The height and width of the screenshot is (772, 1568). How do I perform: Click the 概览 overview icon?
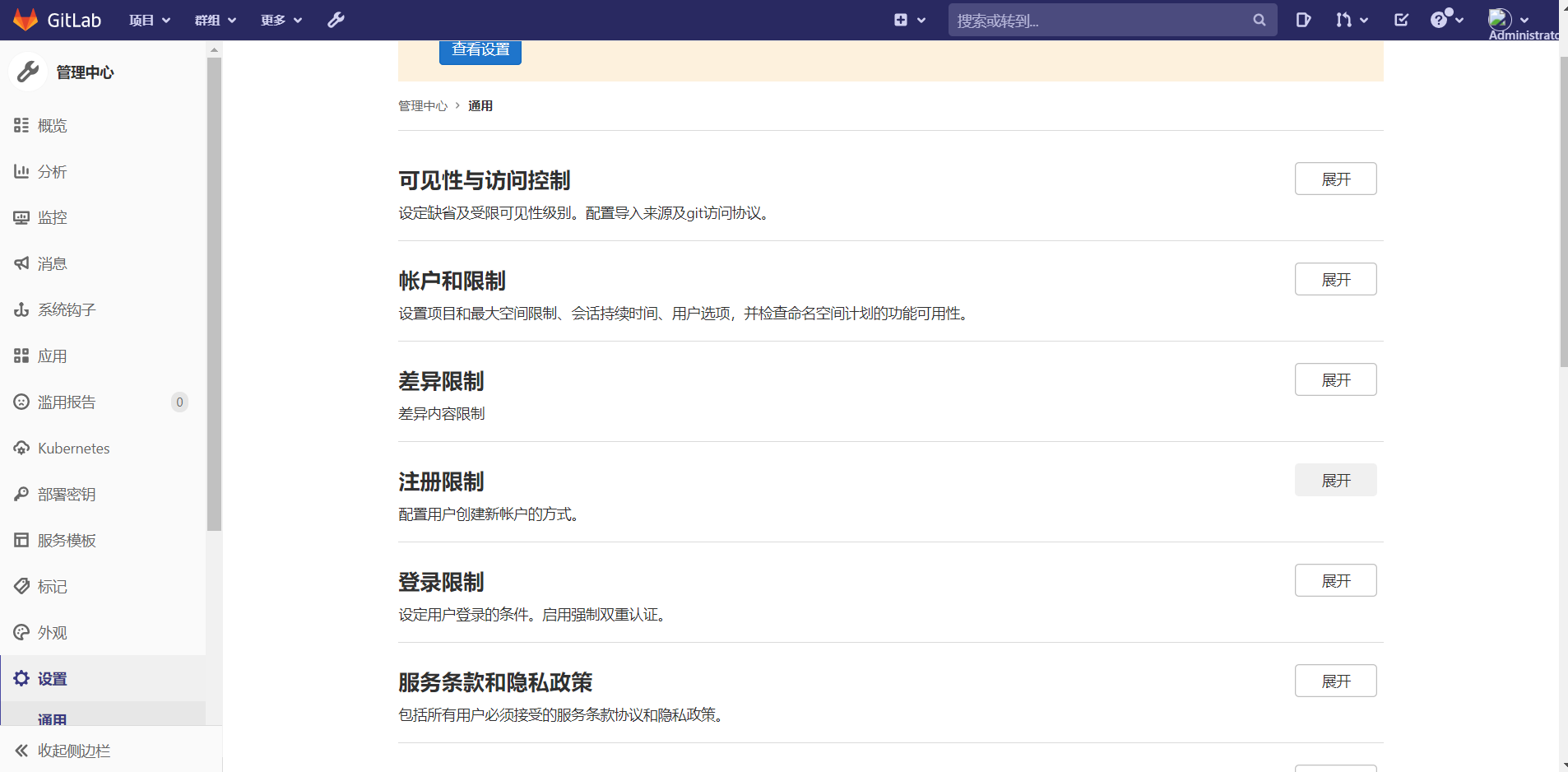click(x=21, y=125)
